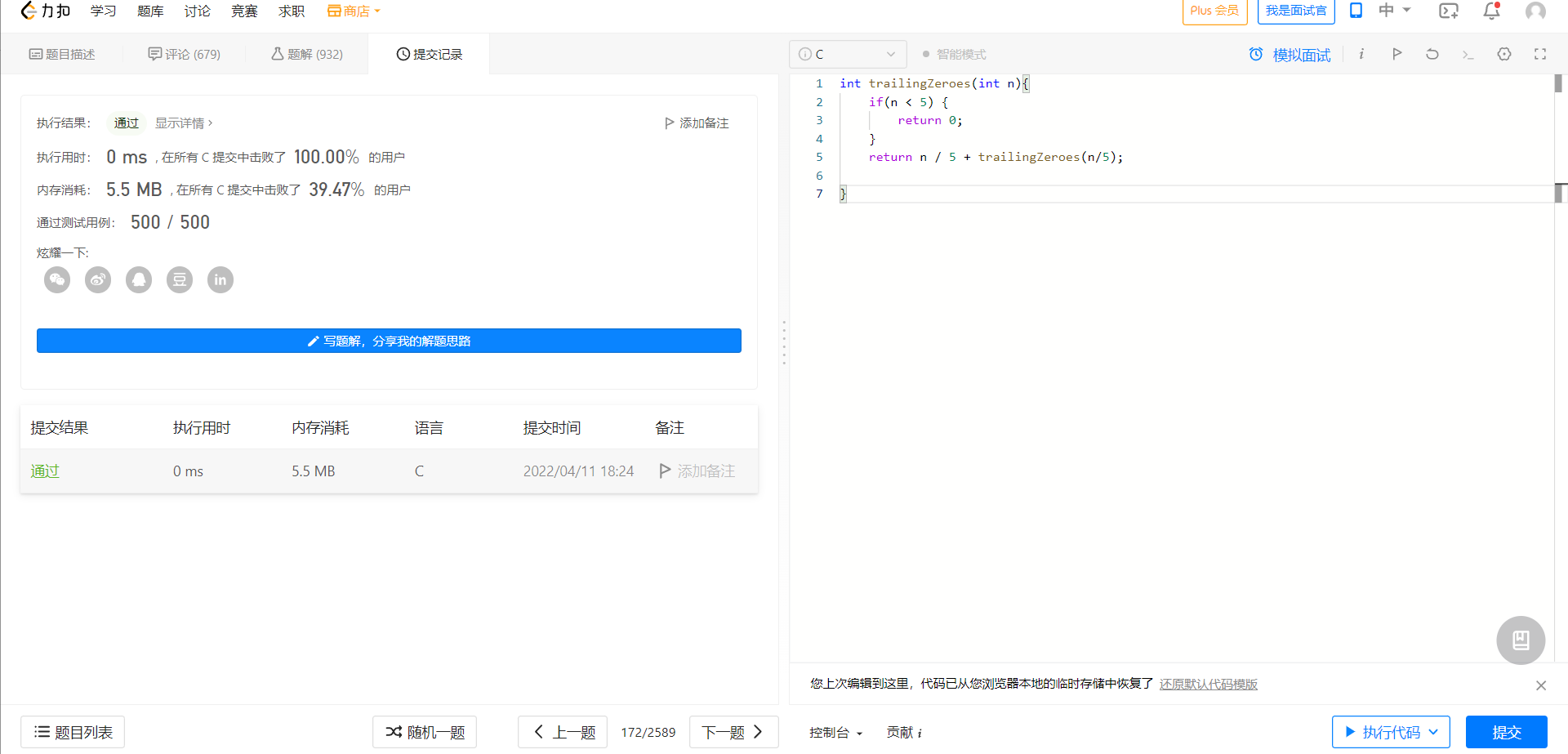Click the blue 提交 submit button
The image size is (1568, 754).
1506,732
